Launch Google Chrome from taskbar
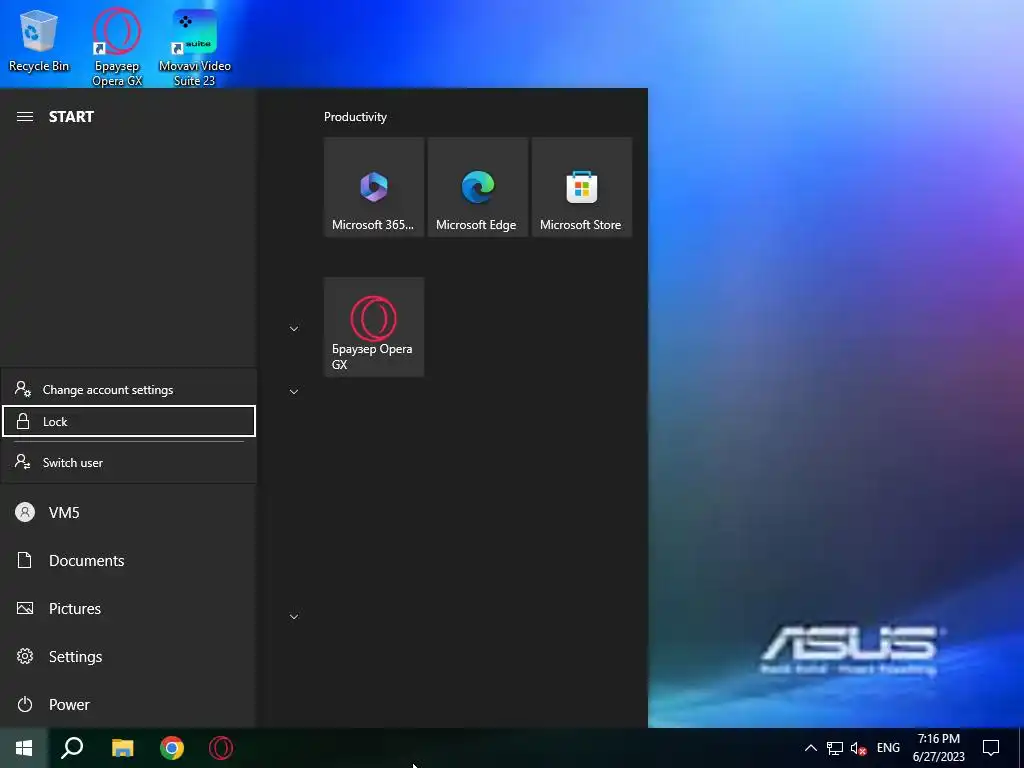This screenshot has width=1024, height=768. click(172, 748)
